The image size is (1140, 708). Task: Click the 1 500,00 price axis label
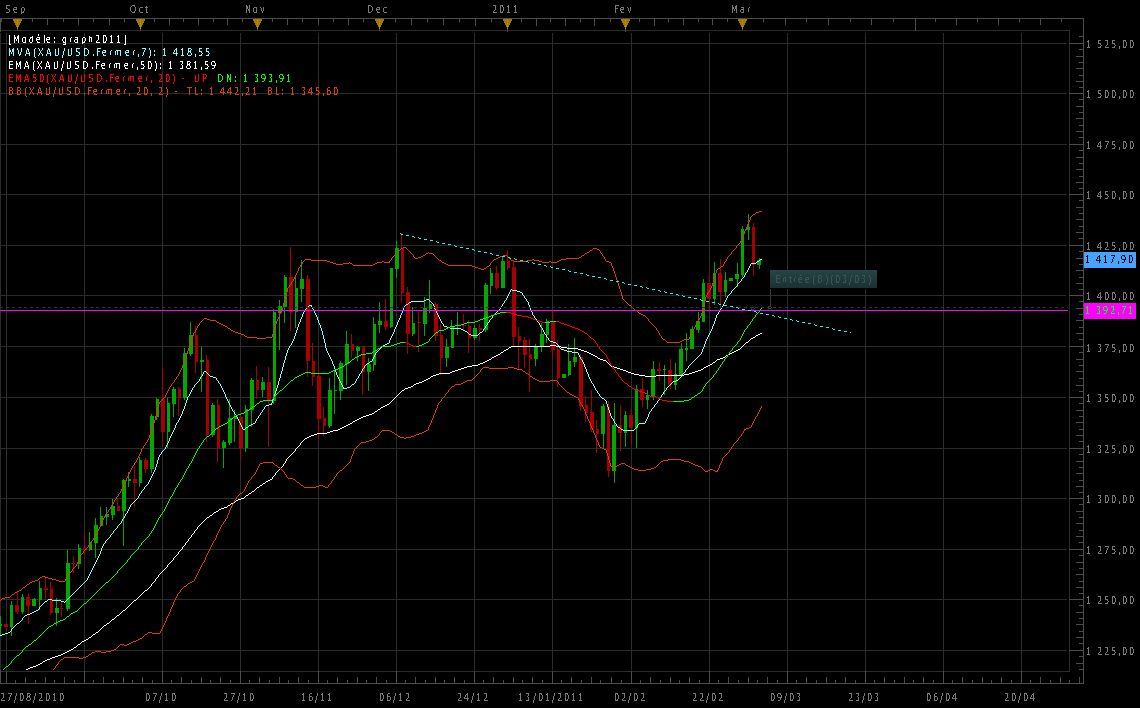tap(1110, 94)
